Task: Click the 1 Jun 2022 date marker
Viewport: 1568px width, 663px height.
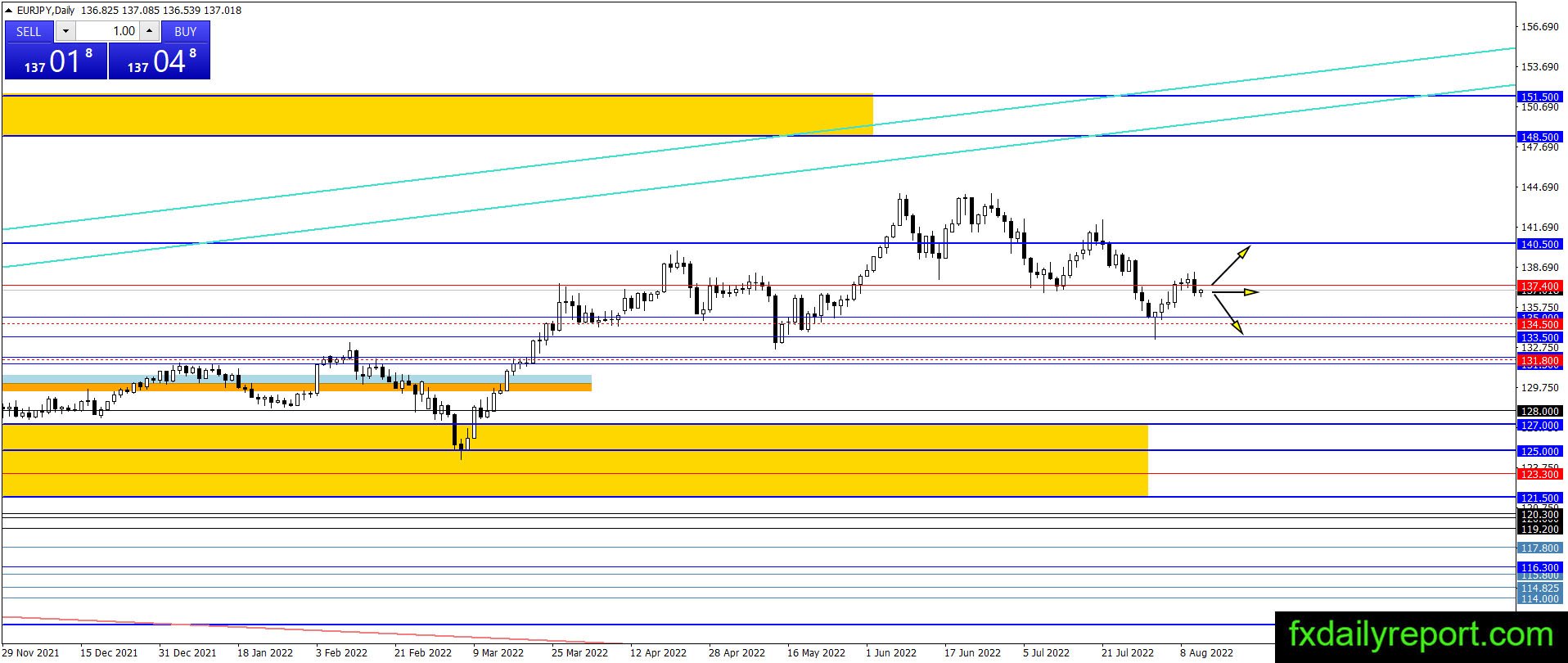Action: (891, 652)
